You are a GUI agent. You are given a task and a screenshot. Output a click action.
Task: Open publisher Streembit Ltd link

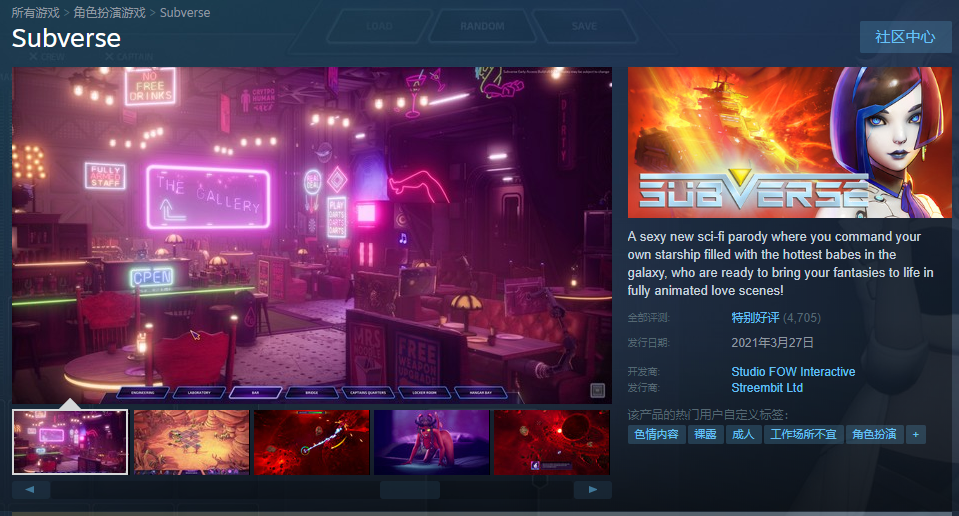[x=767, y=388]
